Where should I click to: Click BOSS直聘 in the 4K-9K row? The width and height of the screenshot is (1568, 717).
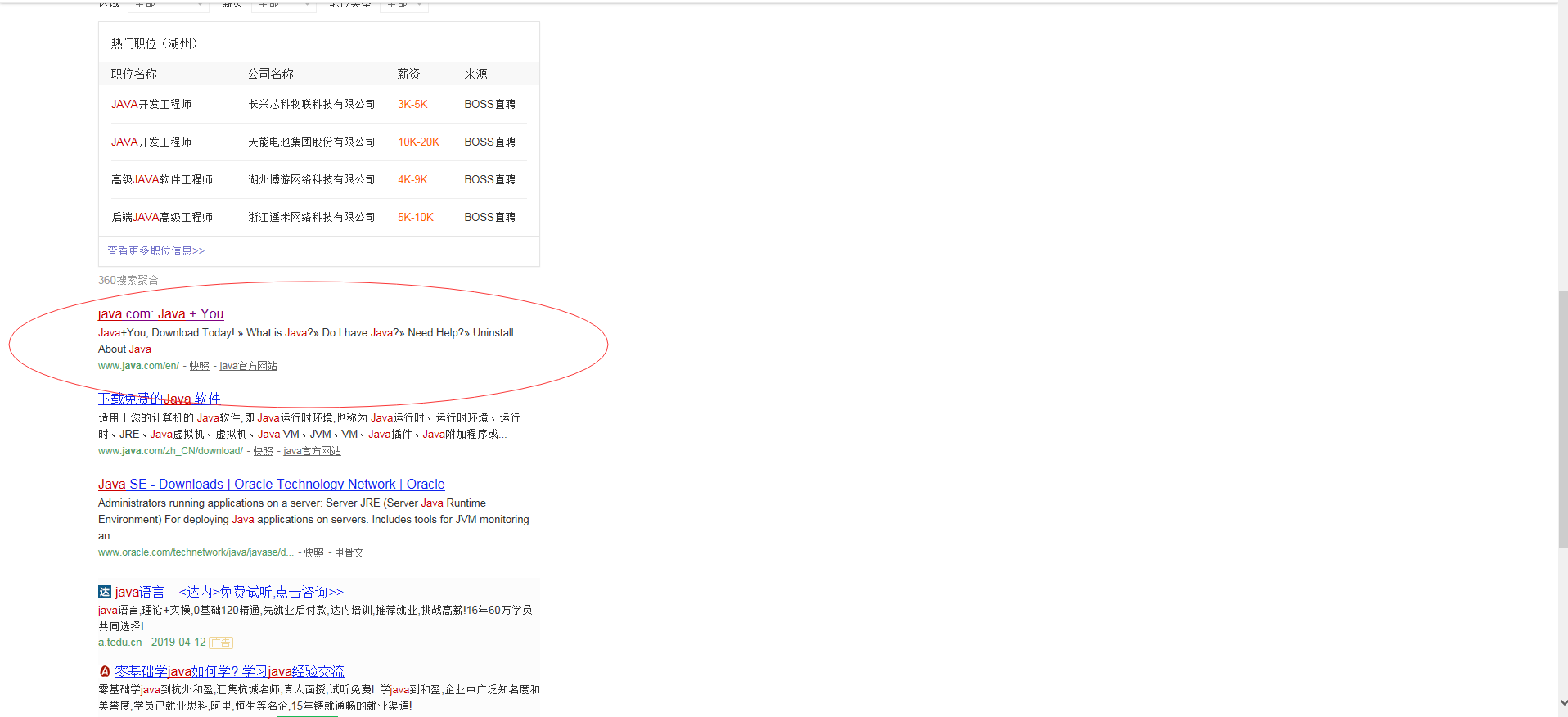tap(490, 179)
